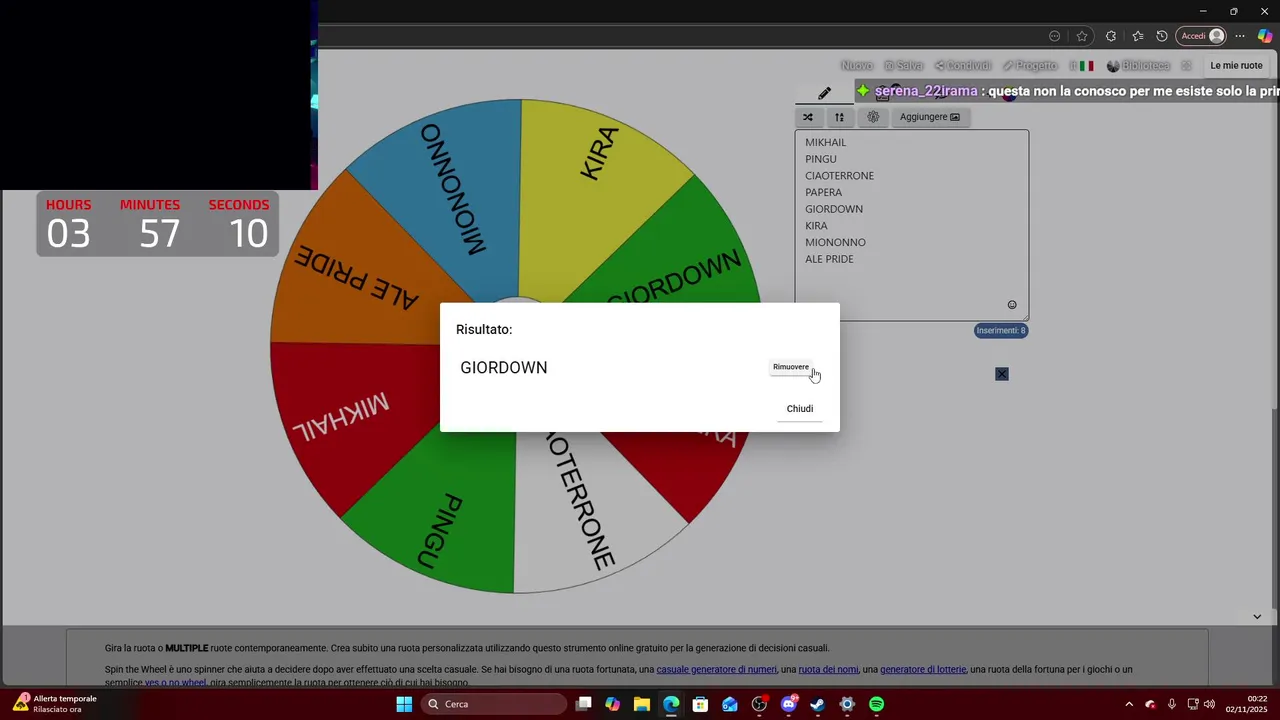Open browser extensions puzzle icon
Viewport: 1280px width, 720px height.
click(1110, 36)
